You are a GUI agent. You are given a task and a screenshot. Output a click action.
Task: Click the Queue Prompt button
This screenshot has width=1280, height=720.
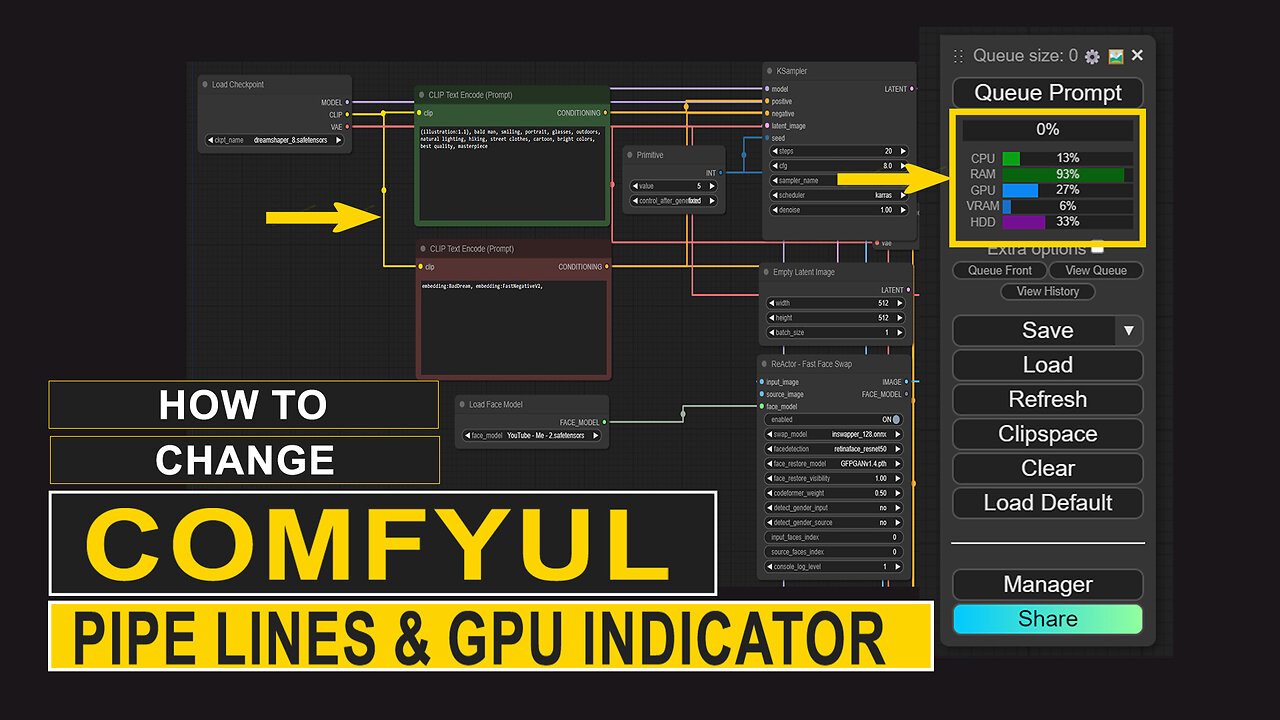tap(1048, 93)
